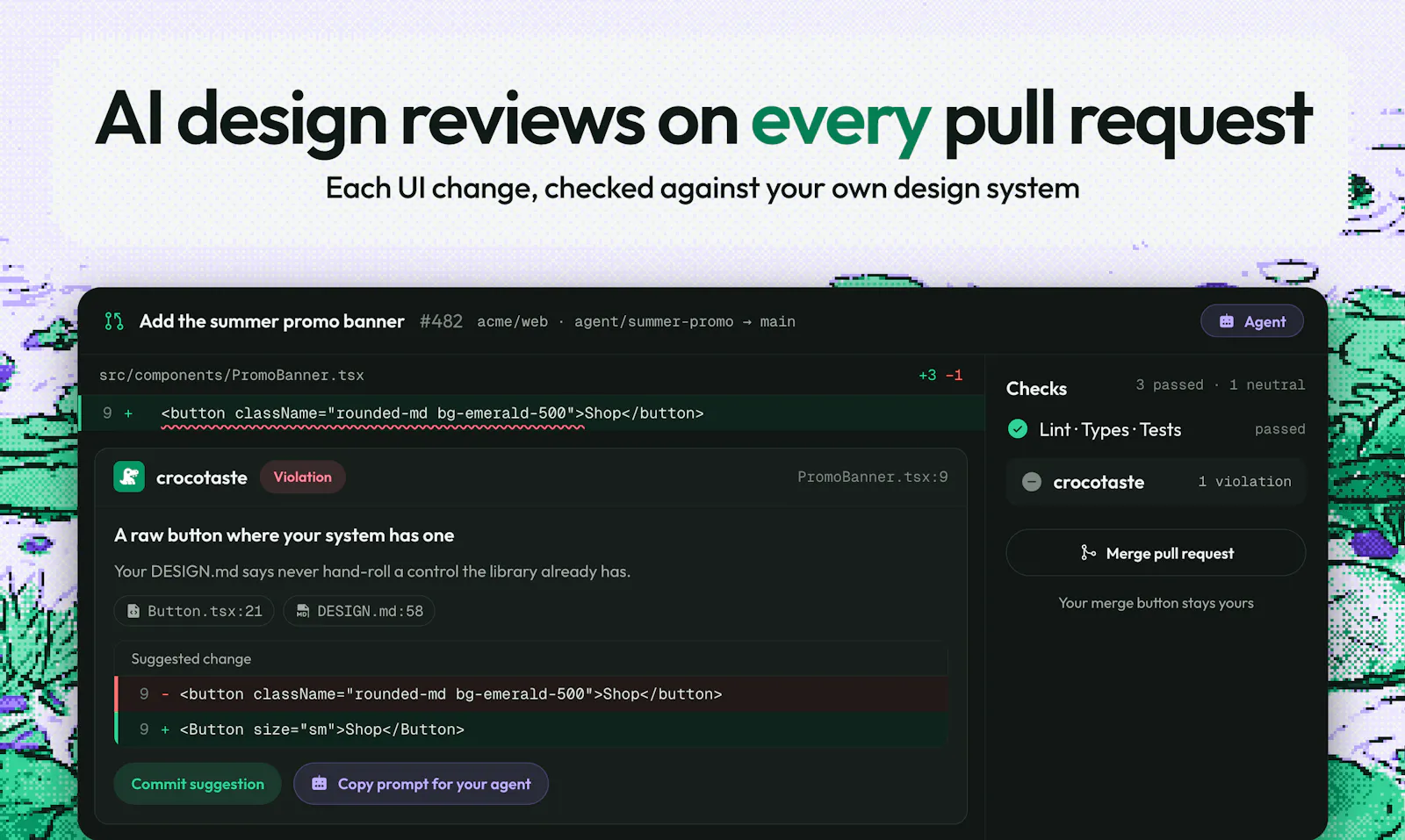Click the markdown icon in DESIGN.md:58 chip
This screenshot has width=1405, height=840.
point(303,611)
